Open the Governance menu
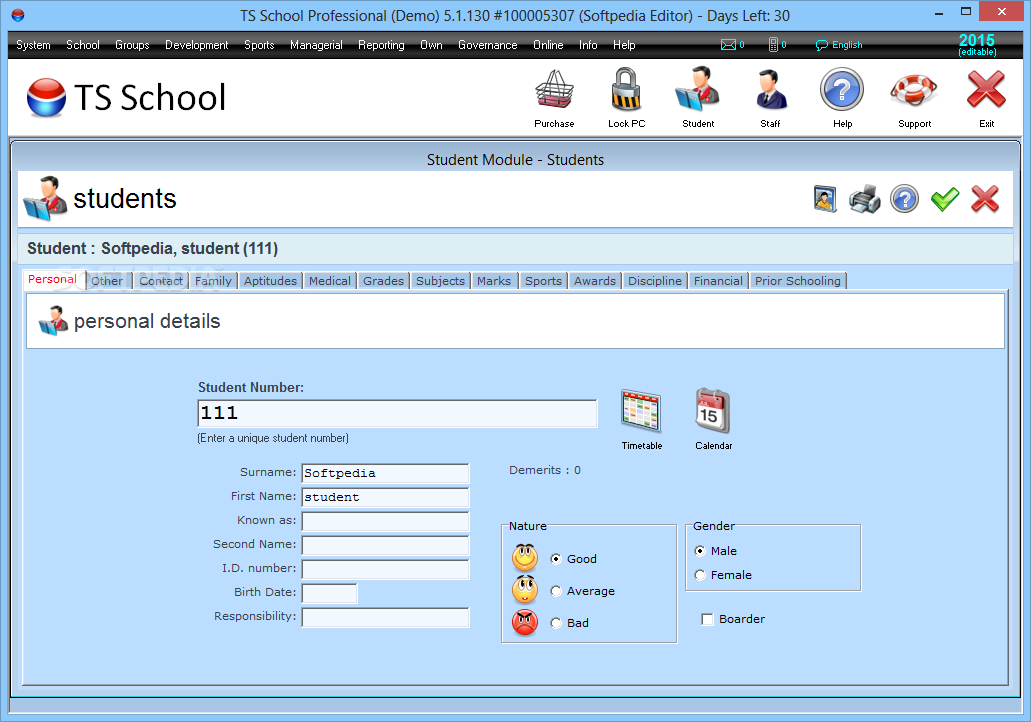 click(488, 45)
